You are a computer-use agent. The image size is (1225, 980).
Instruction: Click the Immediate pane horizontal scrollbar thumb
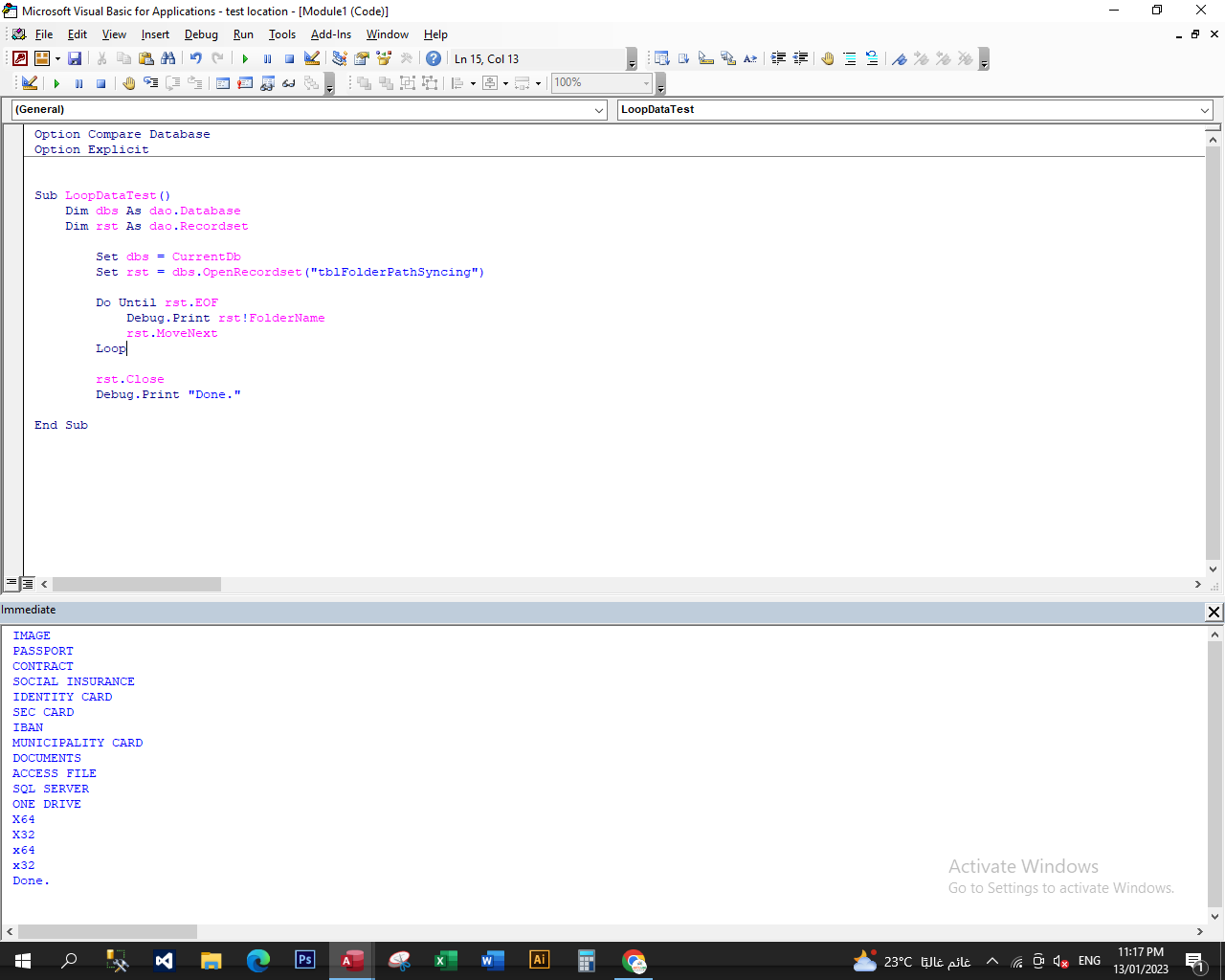pyautogui.click(x=107, y=931)
